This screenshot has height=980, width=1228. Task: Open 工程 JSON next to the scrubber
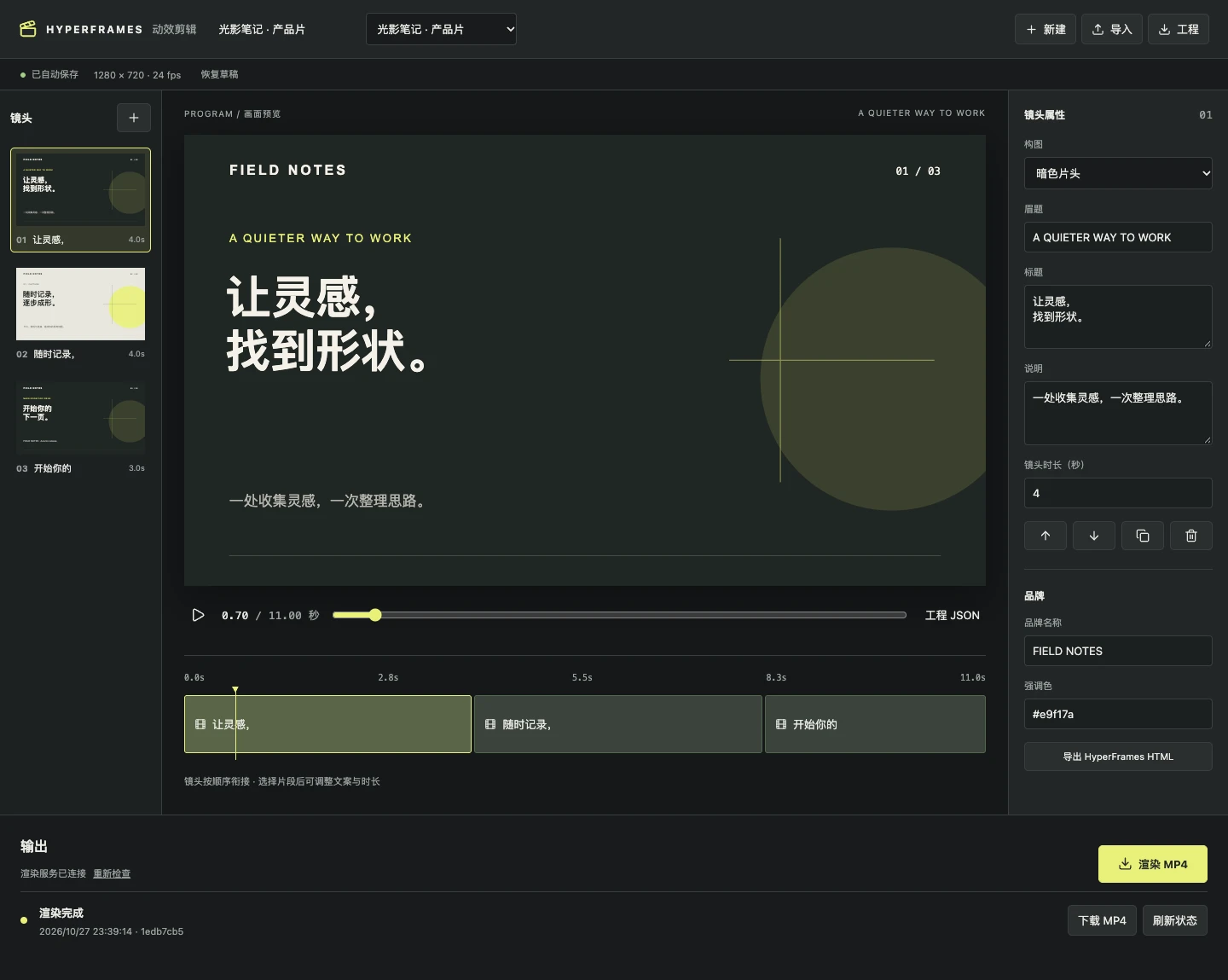[953, 615]
